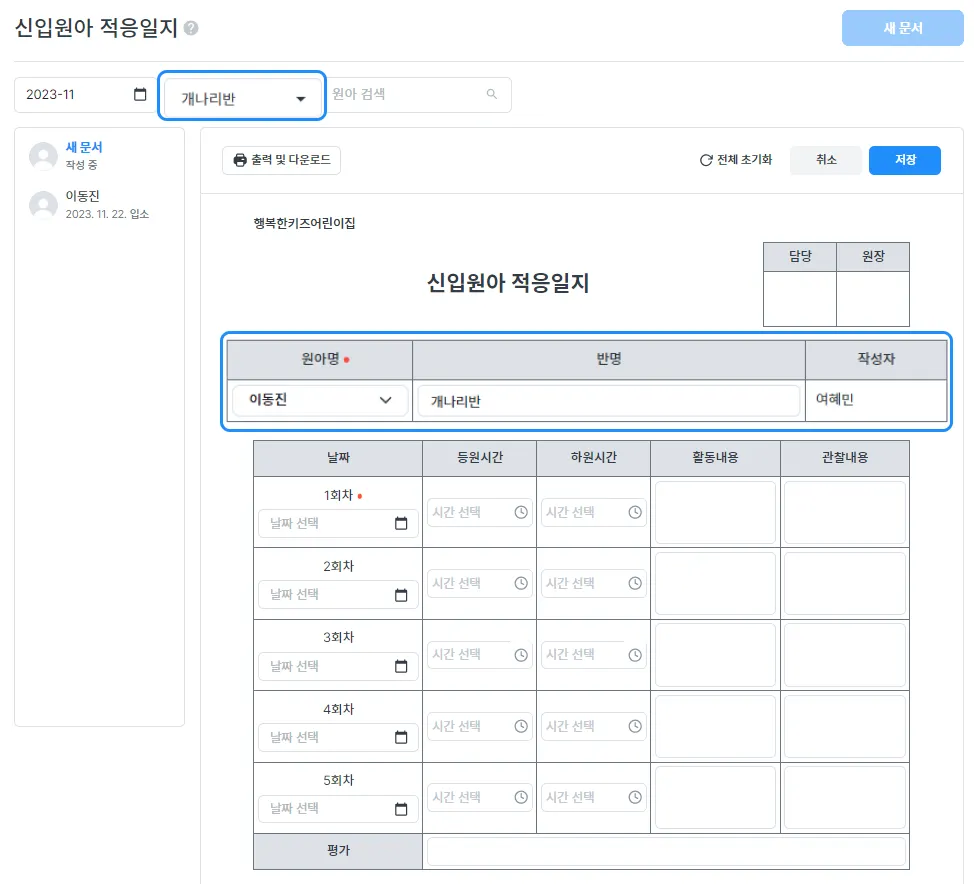Click the help question mark icon beside the title
This screenshot has height=884, width=974.
[x=191, y=28]
